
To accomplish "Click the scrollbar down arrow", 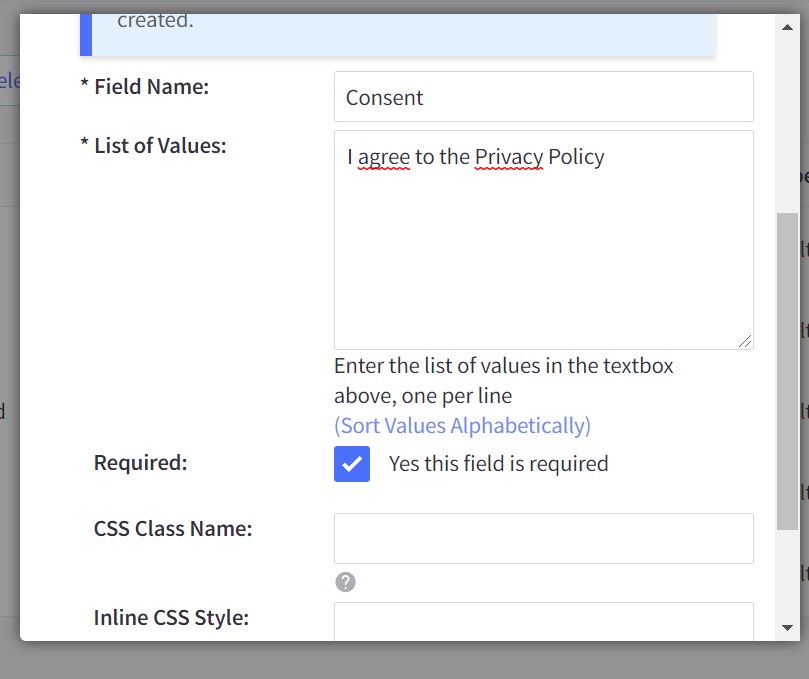I will (x=787, y=627).
